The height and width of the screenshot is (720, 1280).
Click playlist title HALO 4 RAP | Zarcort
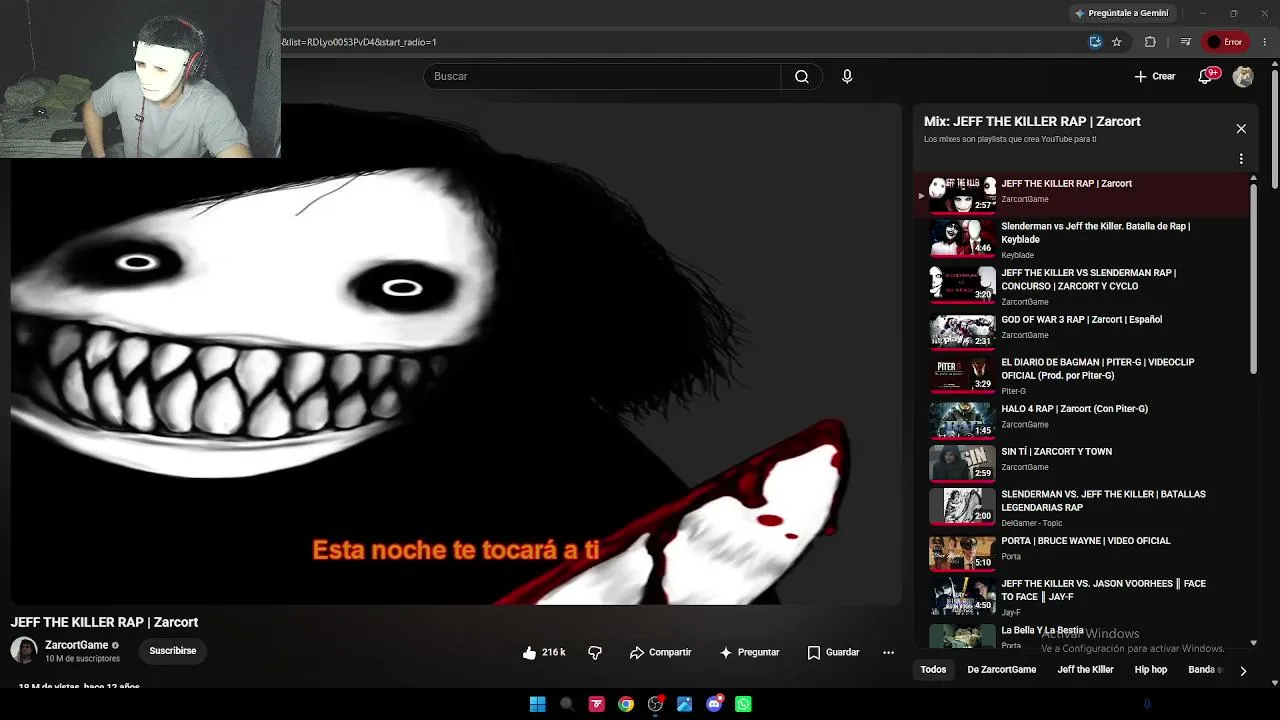(x=1074, y=409)
